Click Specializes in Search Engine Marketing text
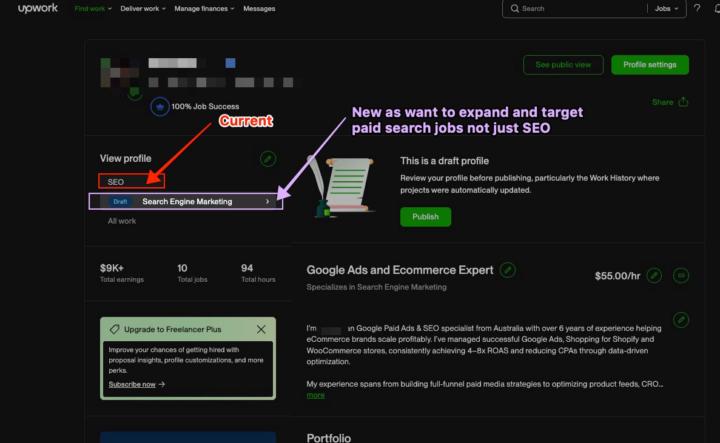This screenshot has height=443, width=720. pyautogui.click(x=377, y=287)
